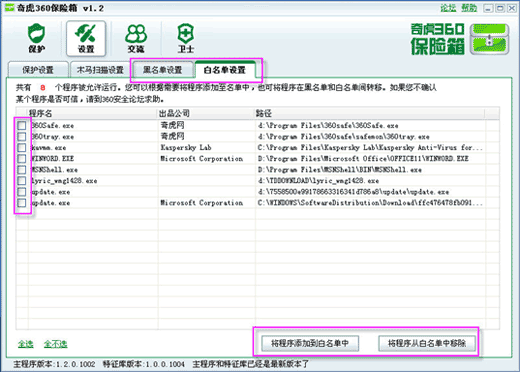The width and height of the screenshot is (520, 372).
Task: Select the MSNShell.exe program name
Action: click(x=54, y=170)
